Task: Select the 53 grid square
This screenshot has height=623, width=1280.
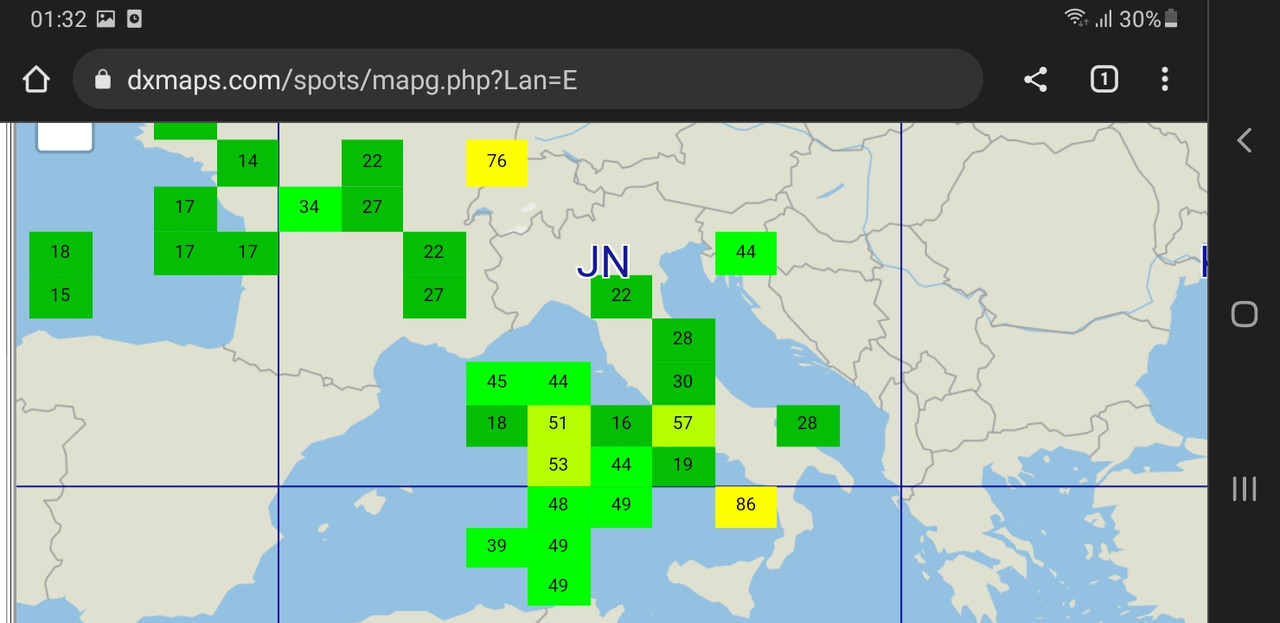Action: [x=558, y=466]
